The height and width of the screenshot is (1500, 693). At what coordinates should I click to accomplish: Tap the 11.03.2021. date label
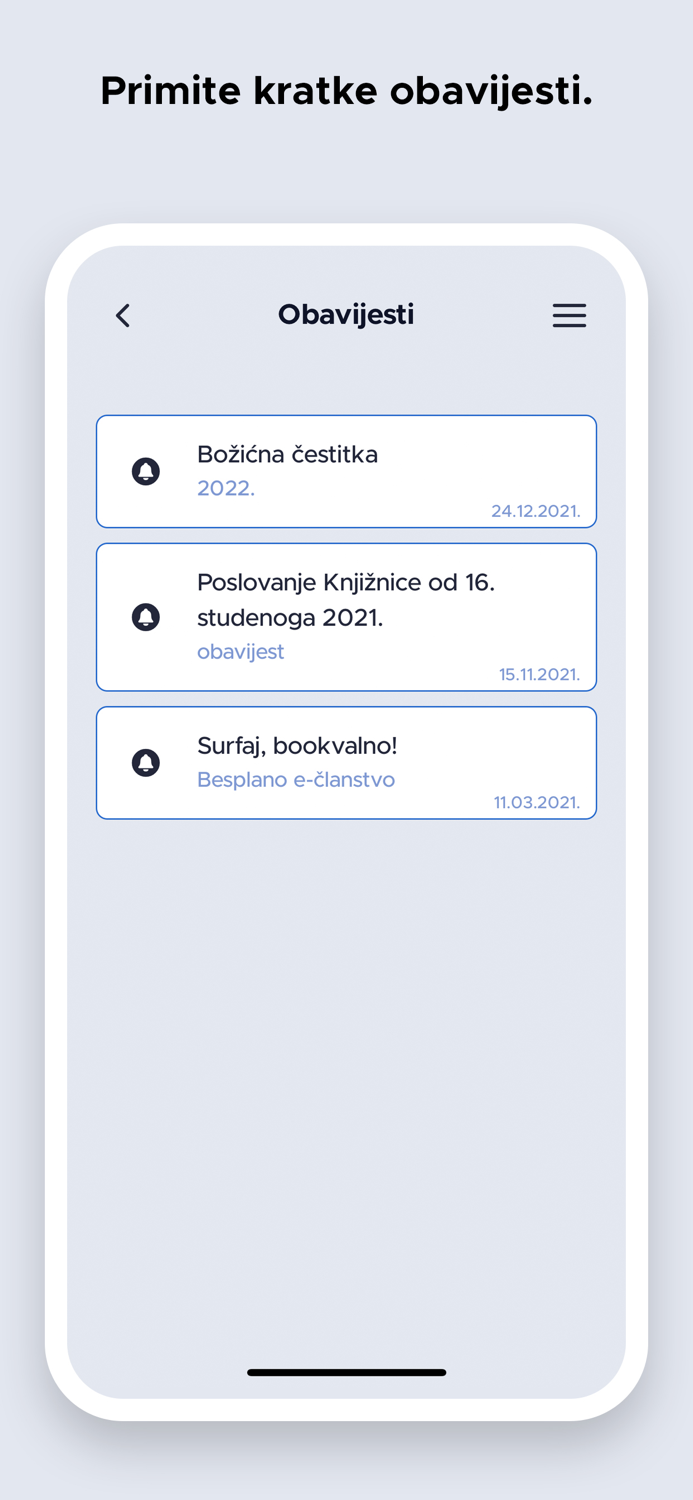click(x=538, y=801)
